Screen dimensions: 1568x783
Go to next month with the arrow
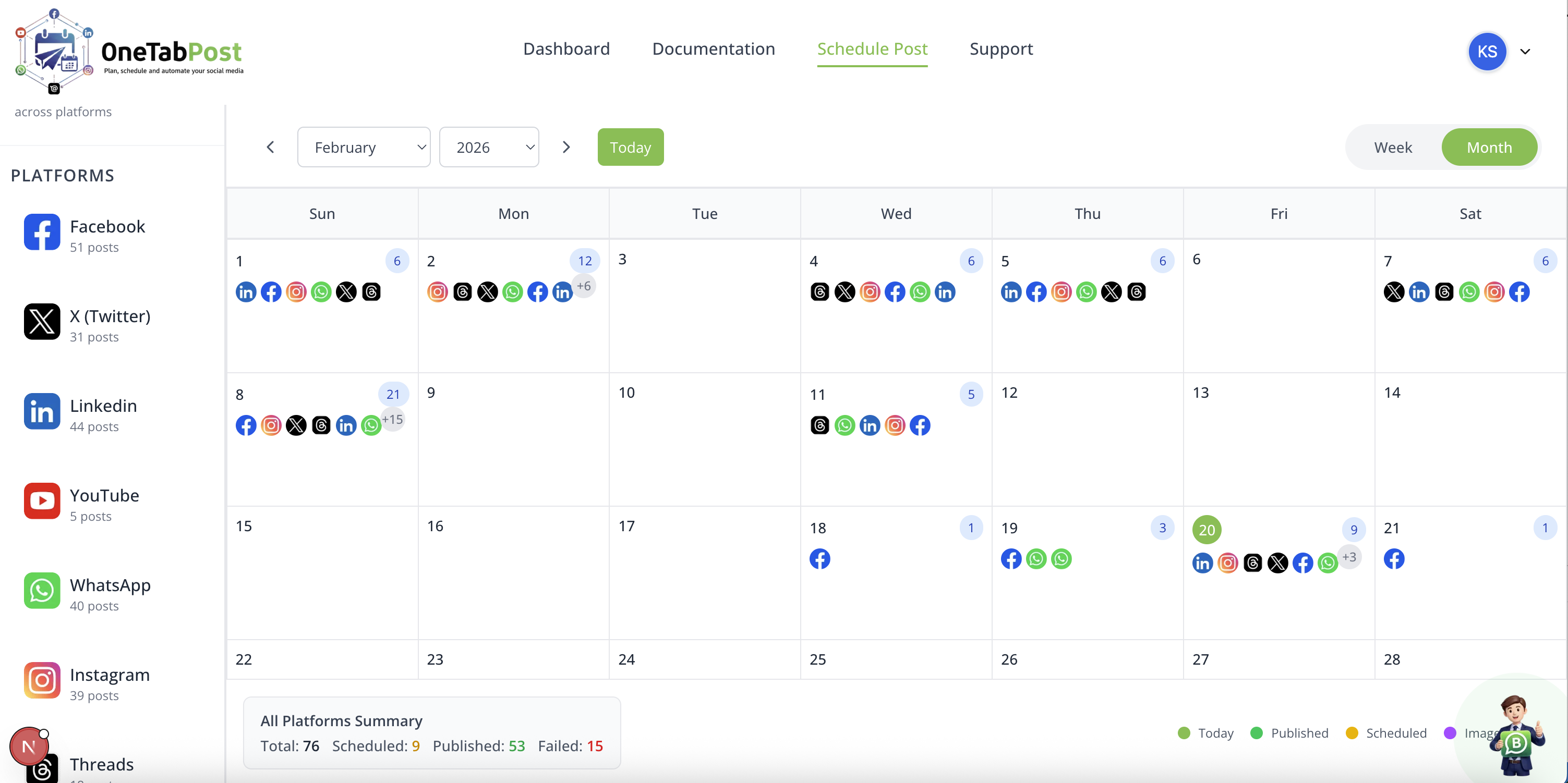566,146
